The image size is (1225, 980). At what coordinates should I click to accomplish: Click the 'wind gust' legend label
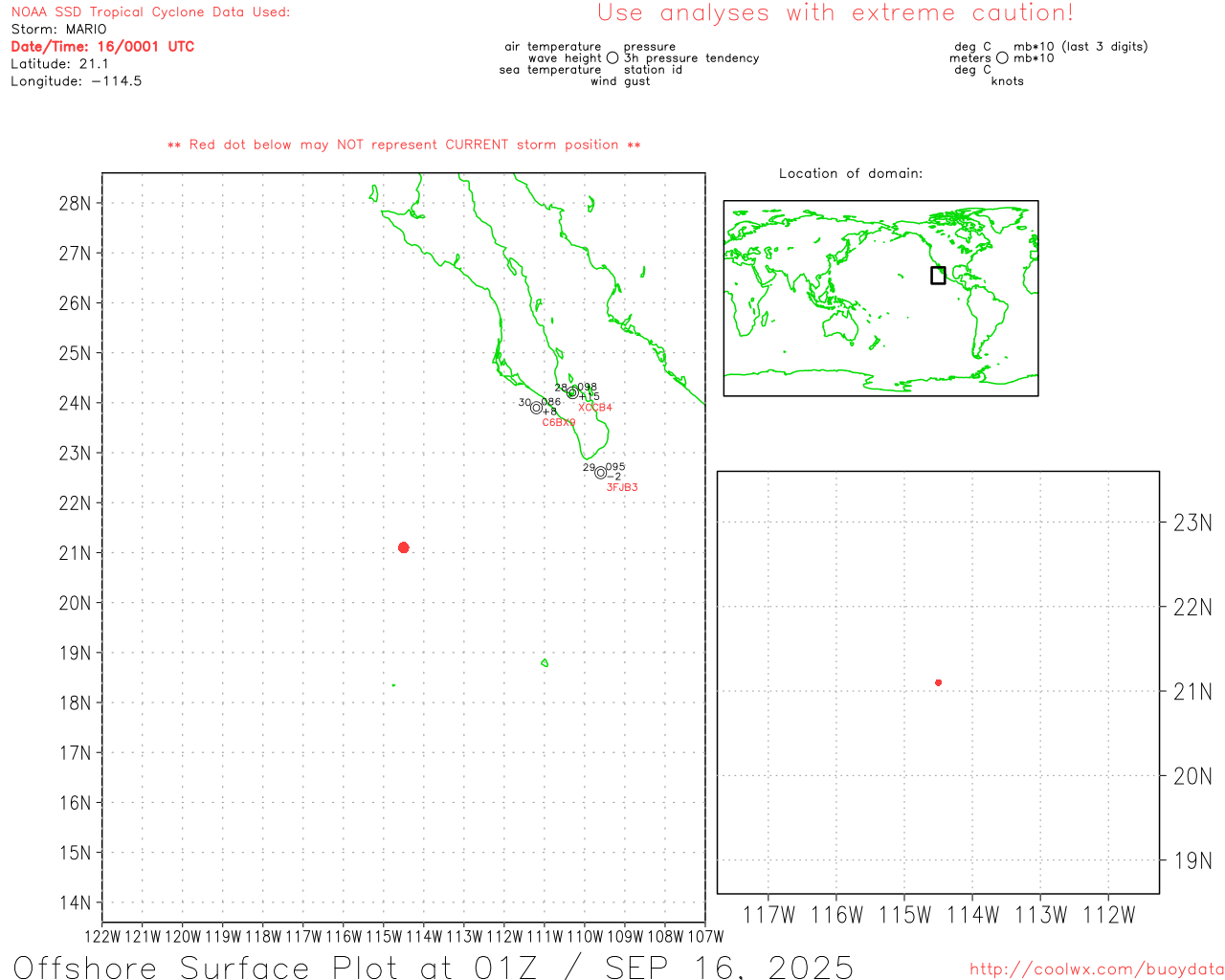point(620,81)
